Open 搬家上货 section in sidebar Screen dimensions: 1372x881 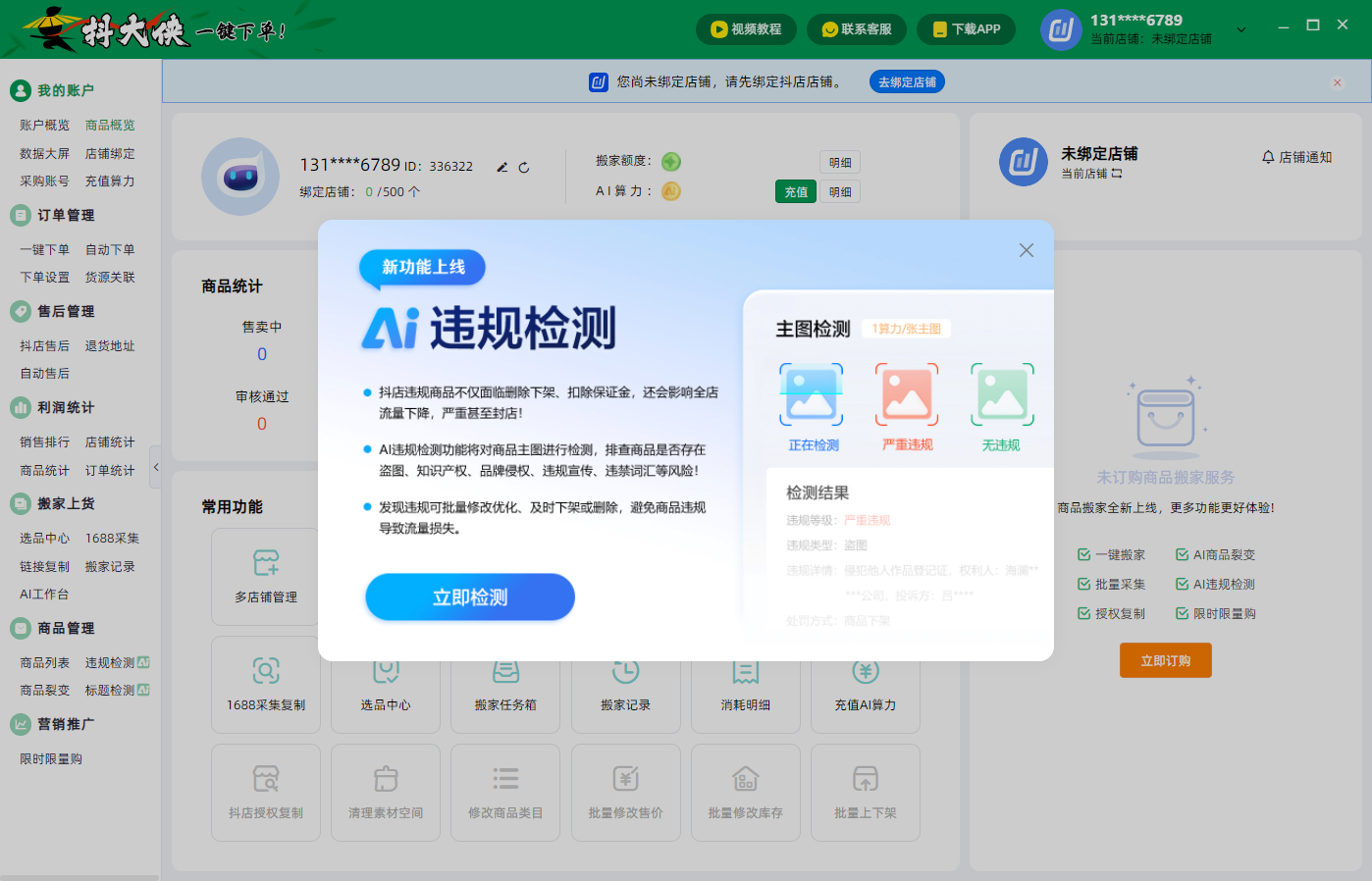click(x=53, y=503)
